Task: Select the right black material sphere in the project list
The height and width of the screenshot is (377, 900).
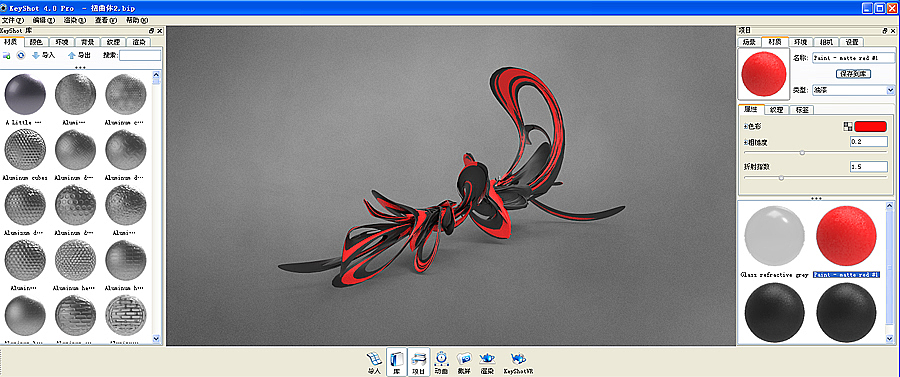Action: [x=845, y=312]
